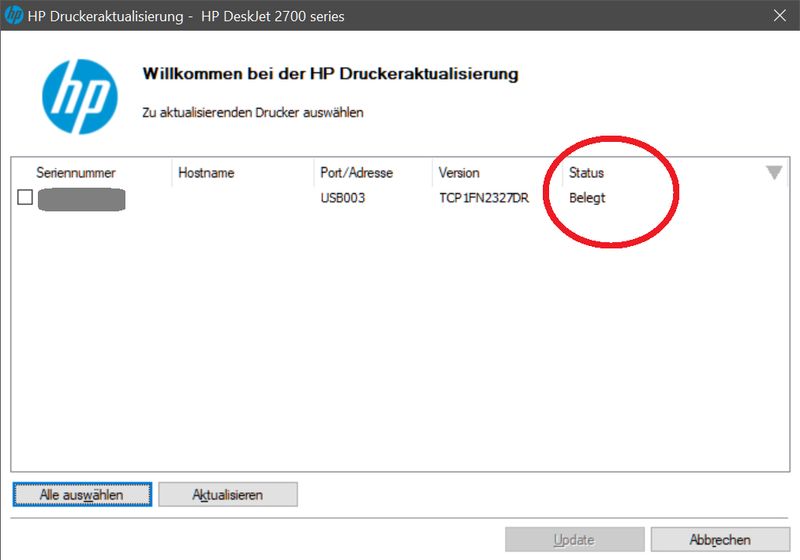Image resolution: width=800 pixels, height=560 pixels.
Task: Click the HP logo icon in title bar
Action: (x=14, y=15)
